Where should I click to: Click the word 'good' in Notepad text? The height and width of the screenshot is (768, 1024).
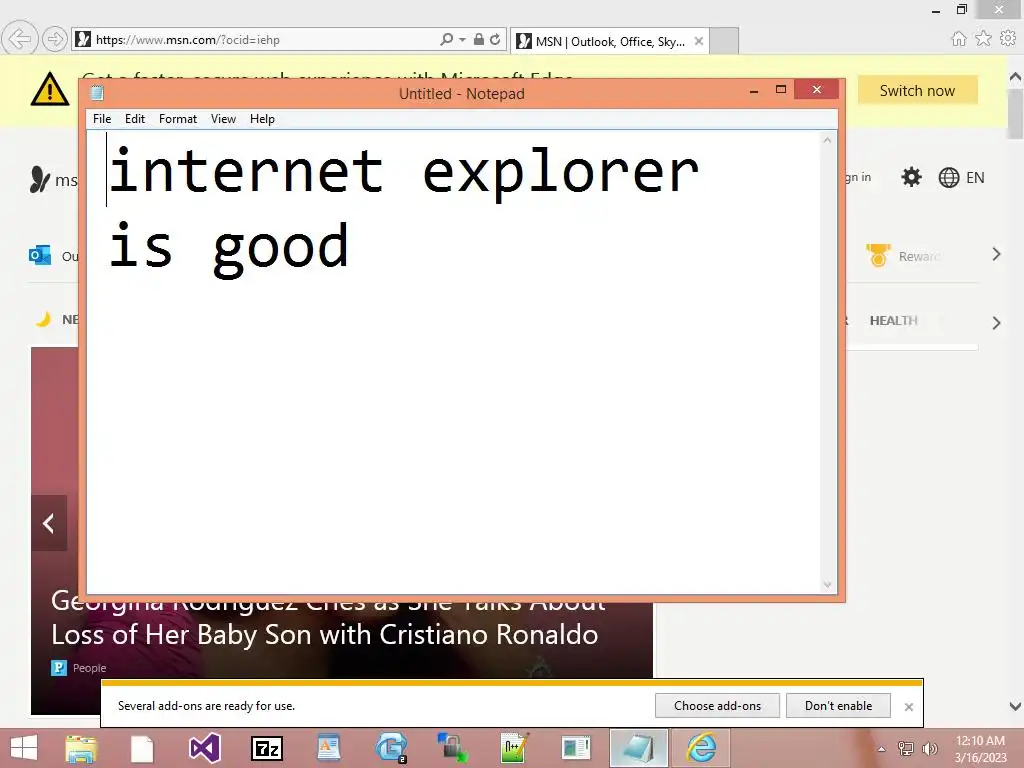click(x=281, y=249)
